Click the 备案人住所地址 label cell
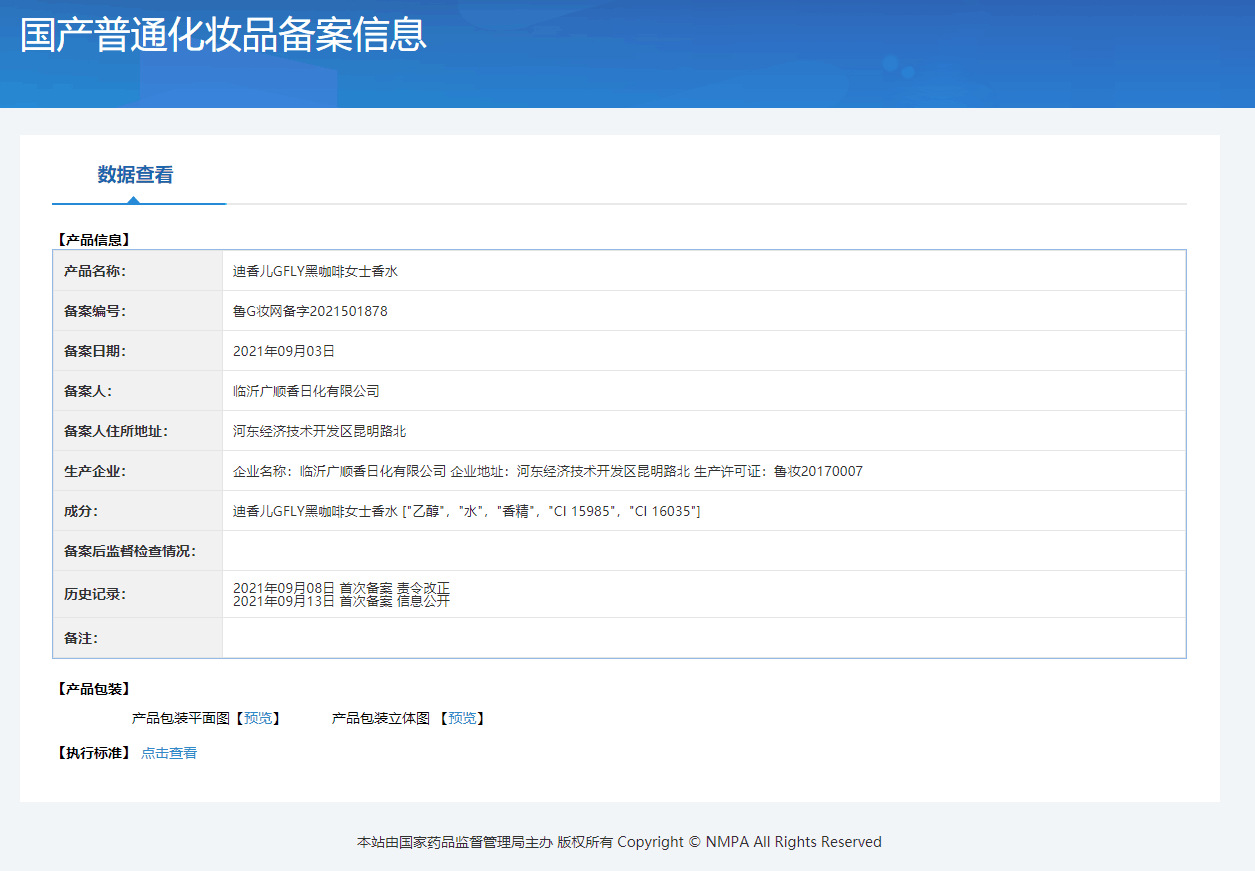Image resolution: width=1255 pixels, height=871 pixels. click(138, 431)
